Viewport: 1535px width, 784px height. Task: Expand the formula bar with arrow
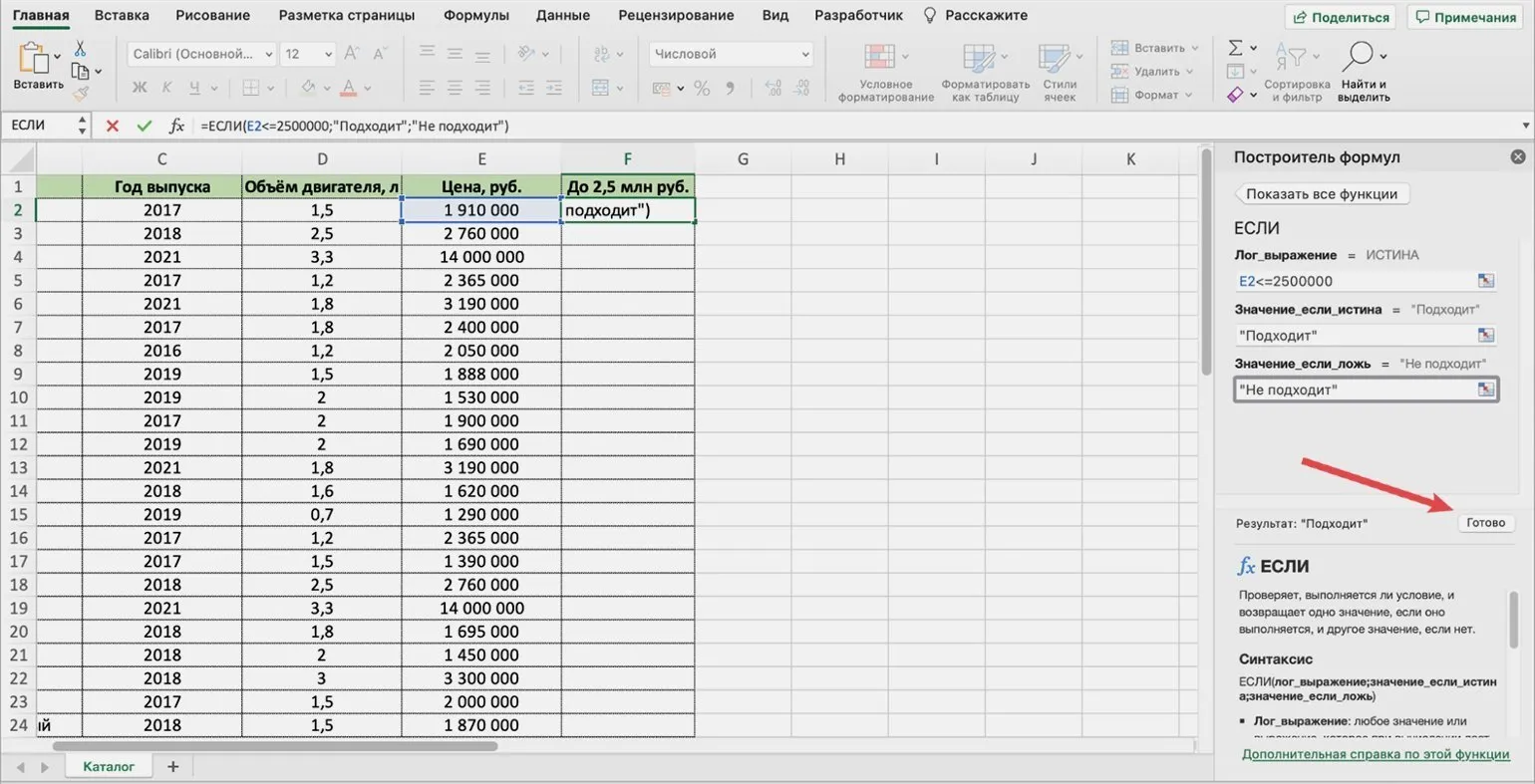click(1525, 126)
